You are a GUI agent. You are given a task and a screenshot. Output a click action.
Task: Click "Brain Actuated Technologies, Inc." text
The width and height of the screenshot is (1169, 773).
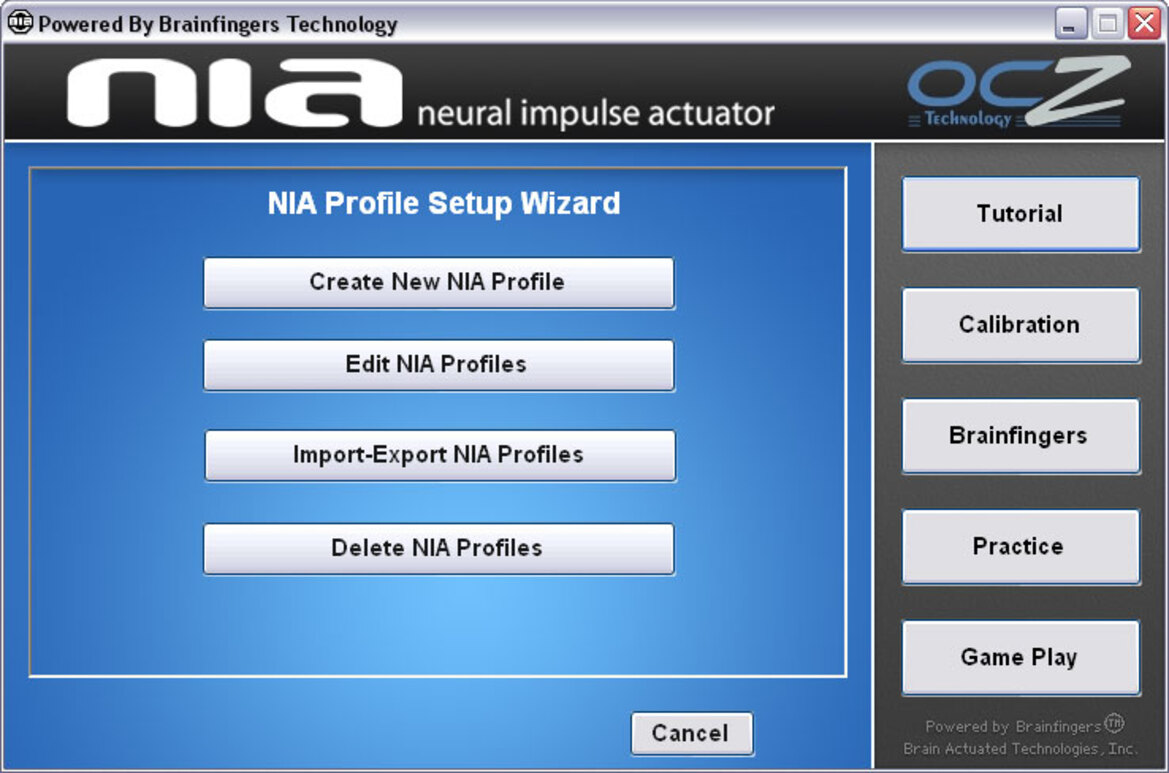tap(1021, 748)
